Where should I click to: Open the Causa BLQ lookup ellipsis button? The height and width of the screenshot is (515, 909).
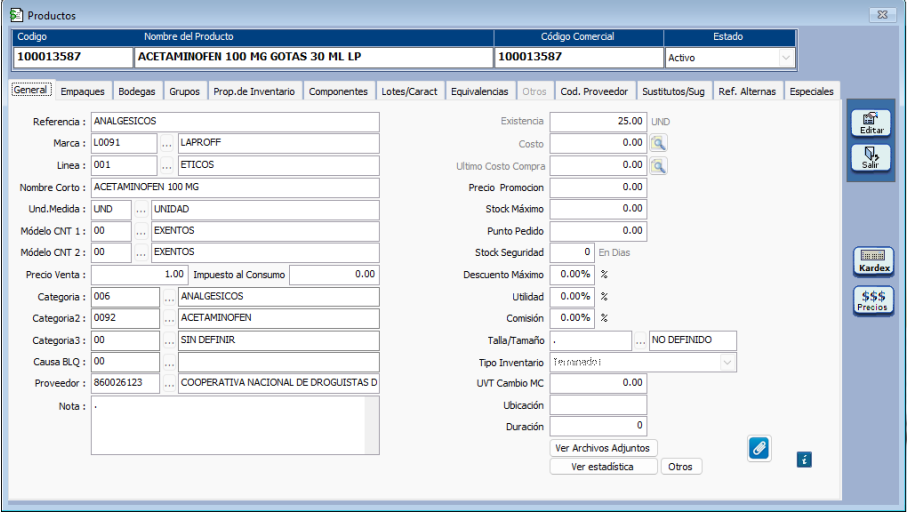[x=169, y=362]
